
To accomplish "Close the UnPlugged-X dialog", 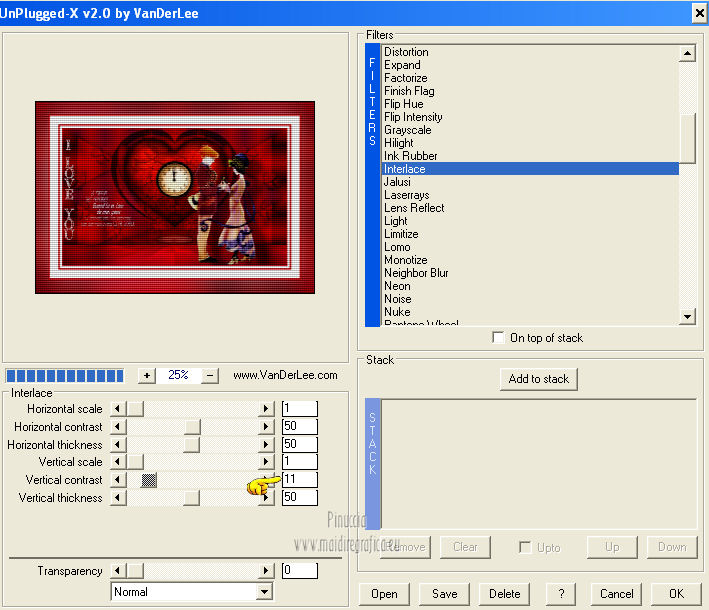I will pyautogui.click(x=699, y=13).
